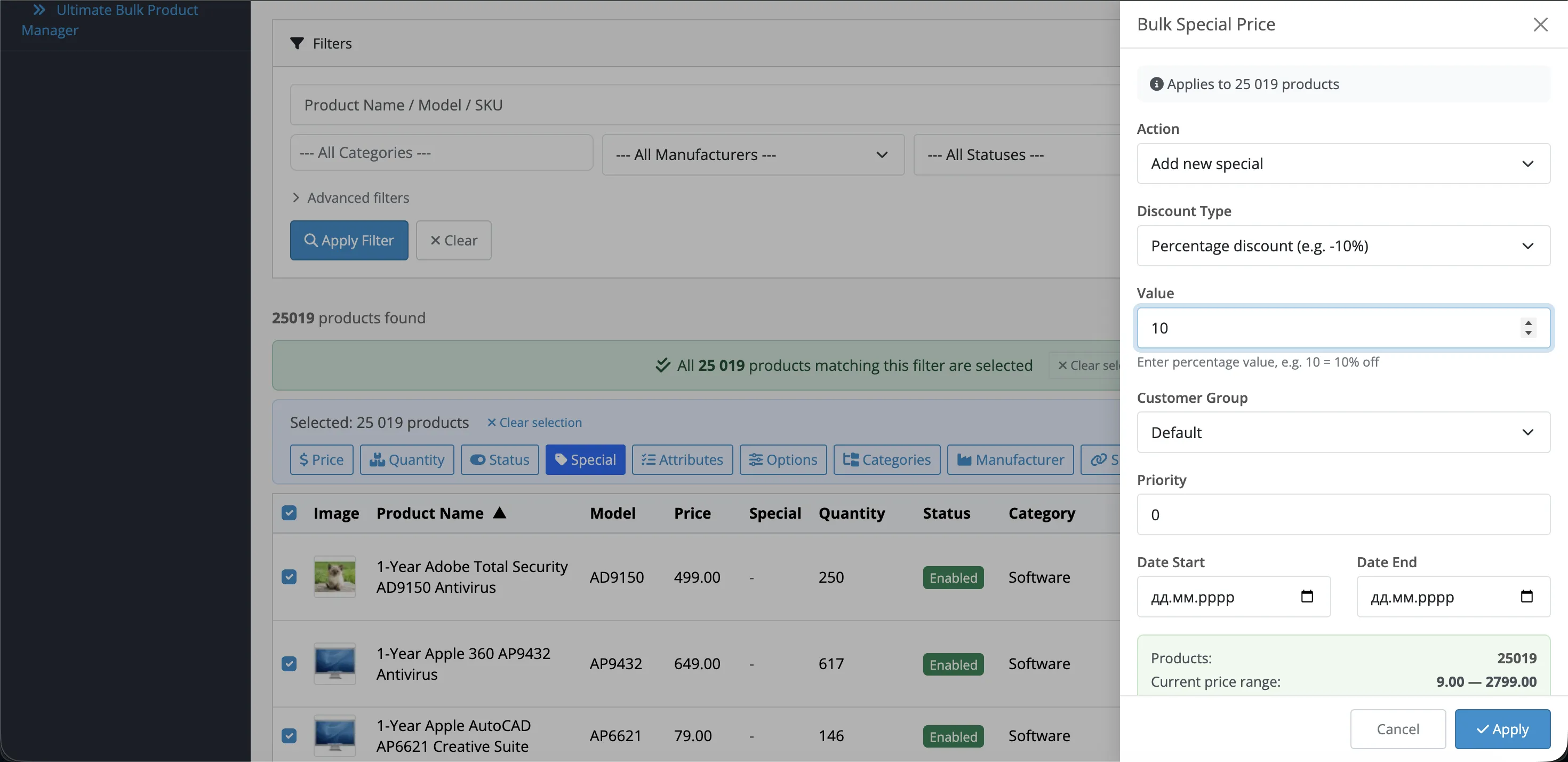The width and height of the screenshot is (1568, 762).
Task: Open the Action dropdown 'Add new special'
Action: (x=1343, y=163)
